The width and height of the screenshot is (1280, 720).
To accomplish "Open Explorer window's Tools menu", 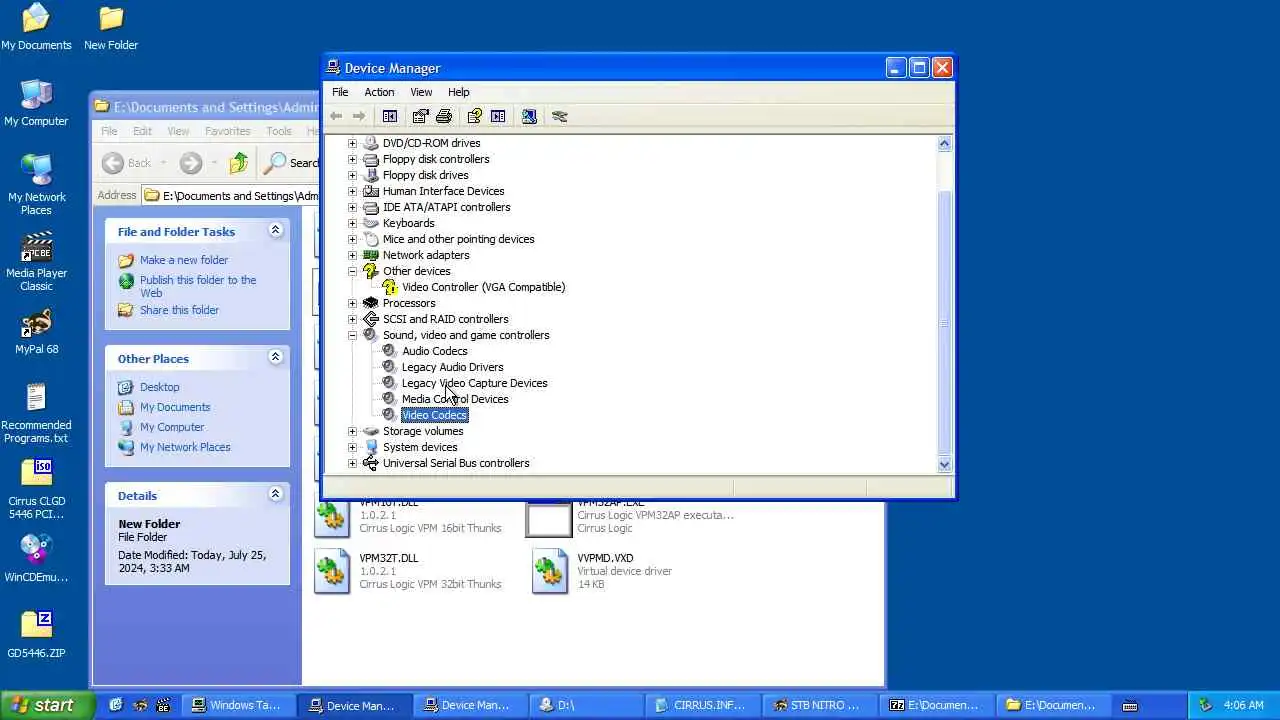I will [x=279, y=131].
